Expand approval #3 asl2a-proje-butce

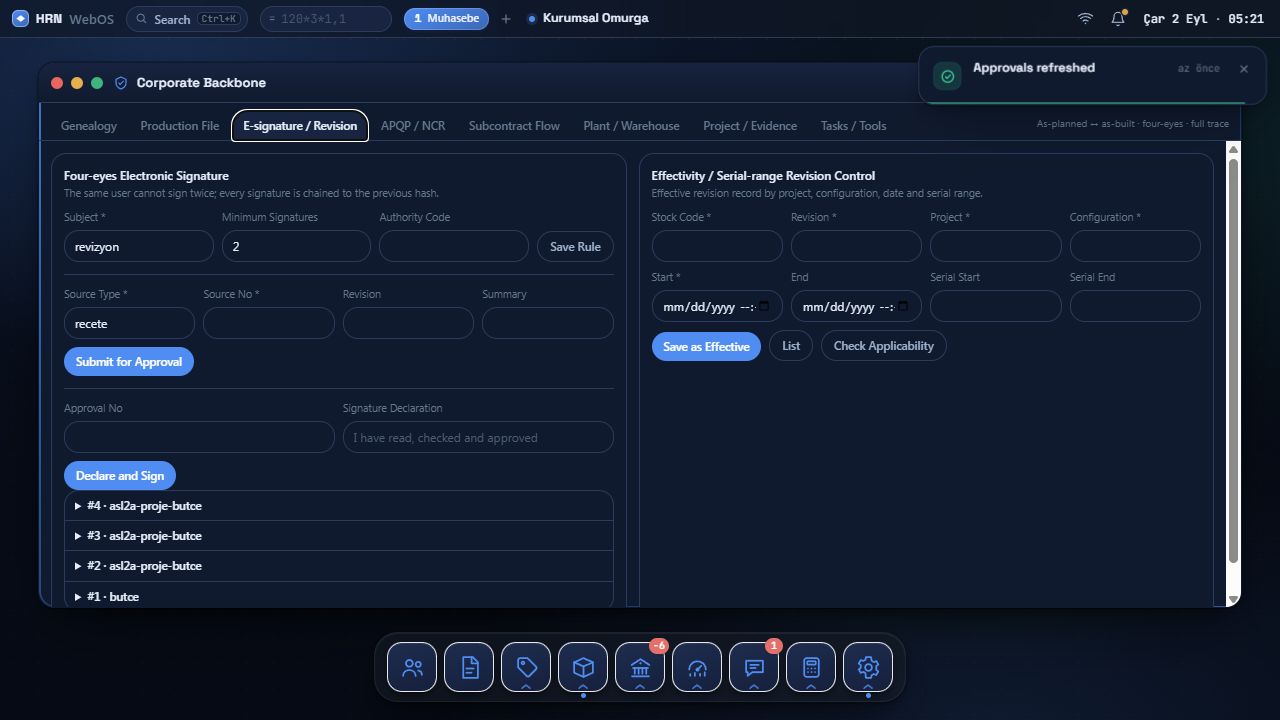point(339,536)
